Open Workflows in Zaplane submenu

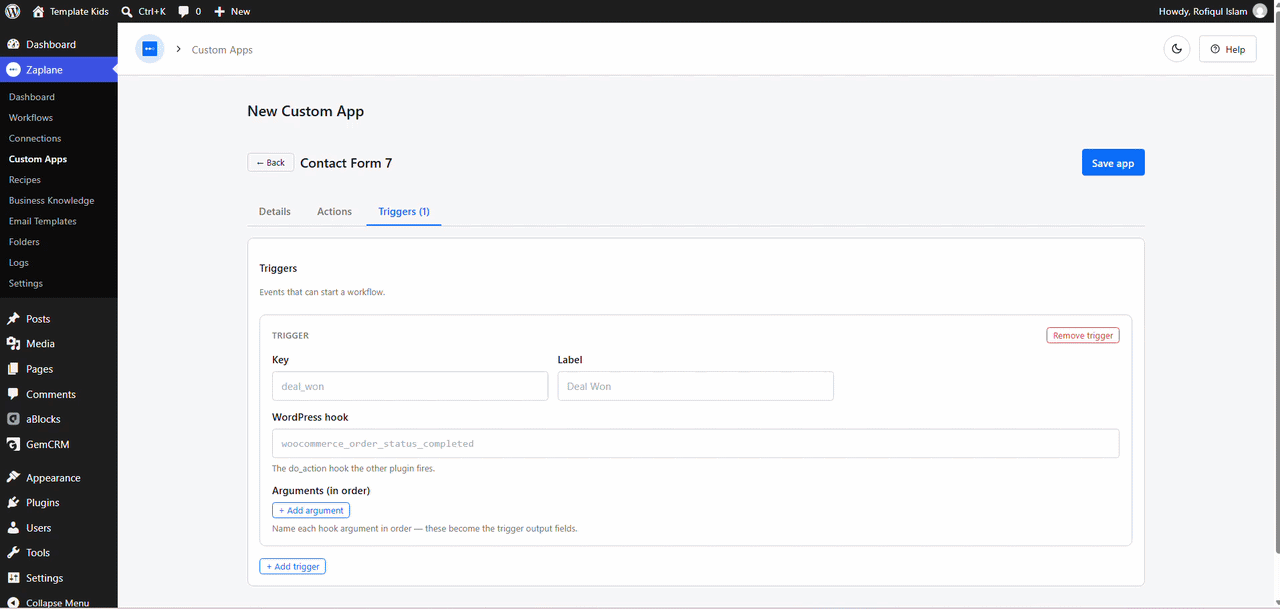click(31, 118)
